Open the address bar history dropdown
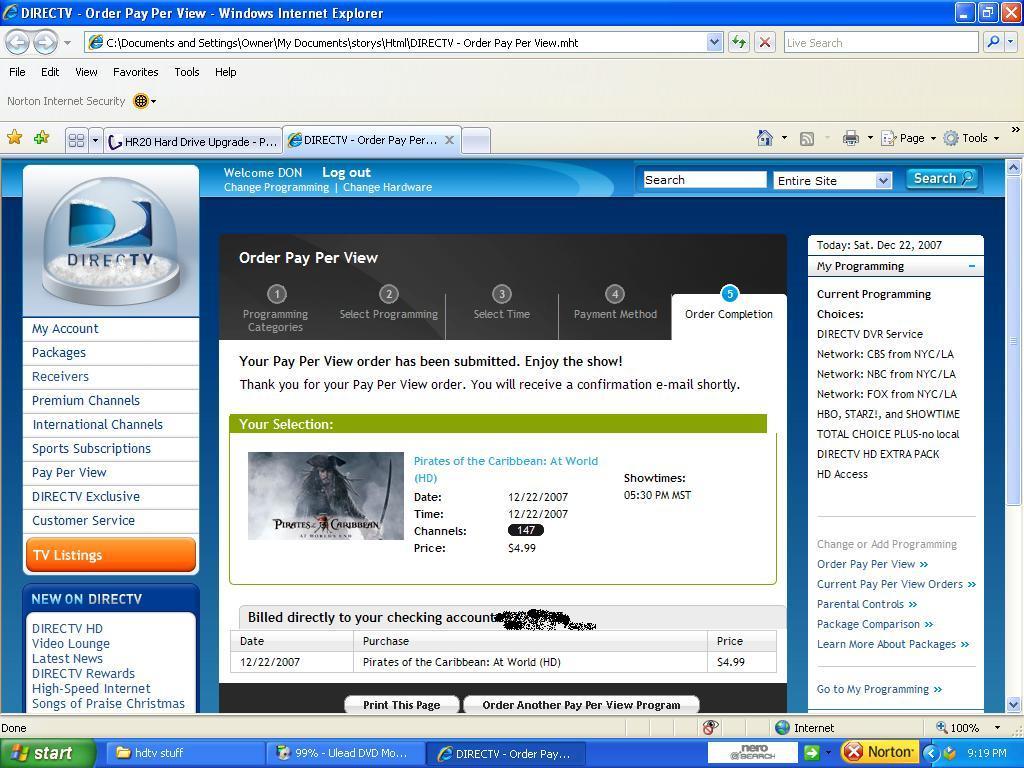1024x768 pixels. [714, 42]
